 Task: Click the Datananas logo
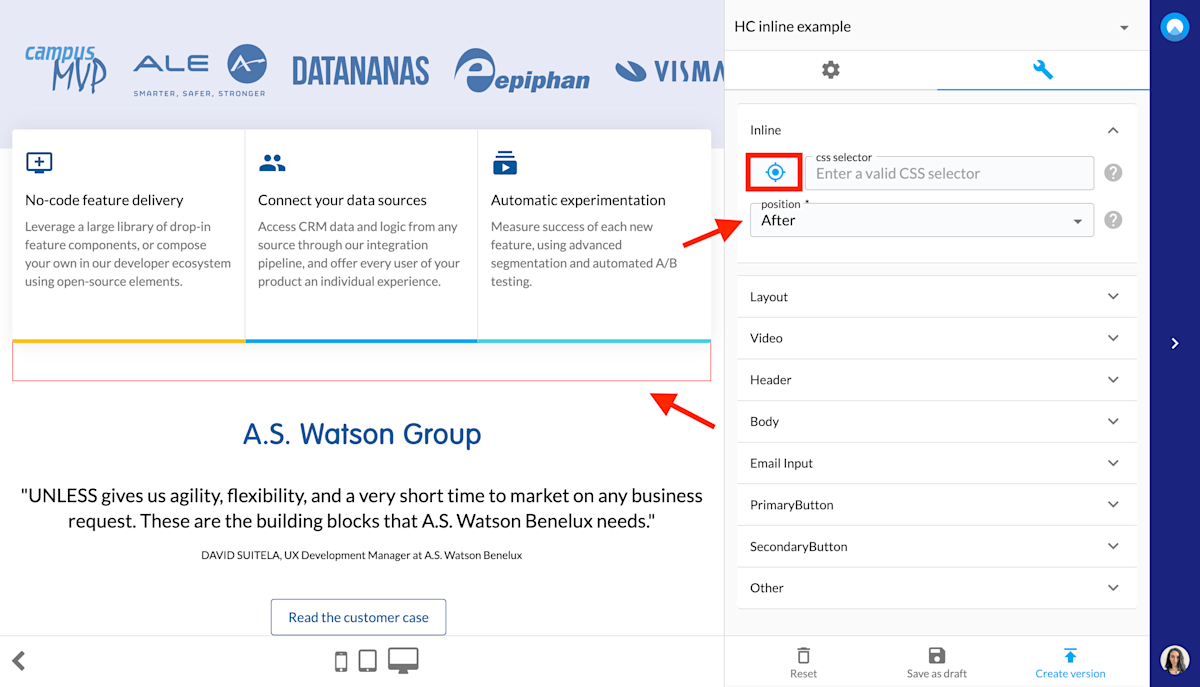coord(361,71)
